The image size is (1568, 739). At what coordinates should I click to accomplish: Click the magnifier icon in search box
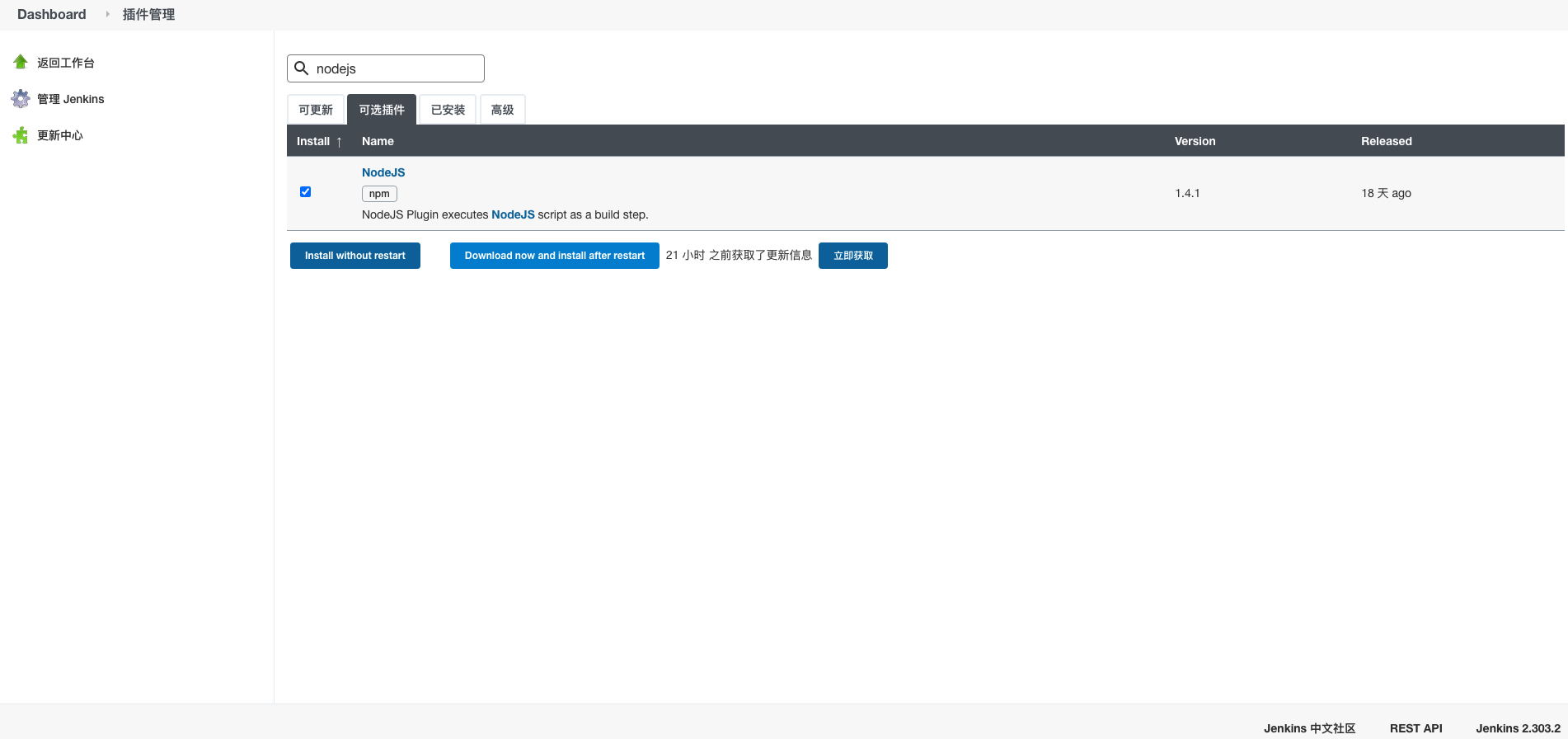point(302,68)
